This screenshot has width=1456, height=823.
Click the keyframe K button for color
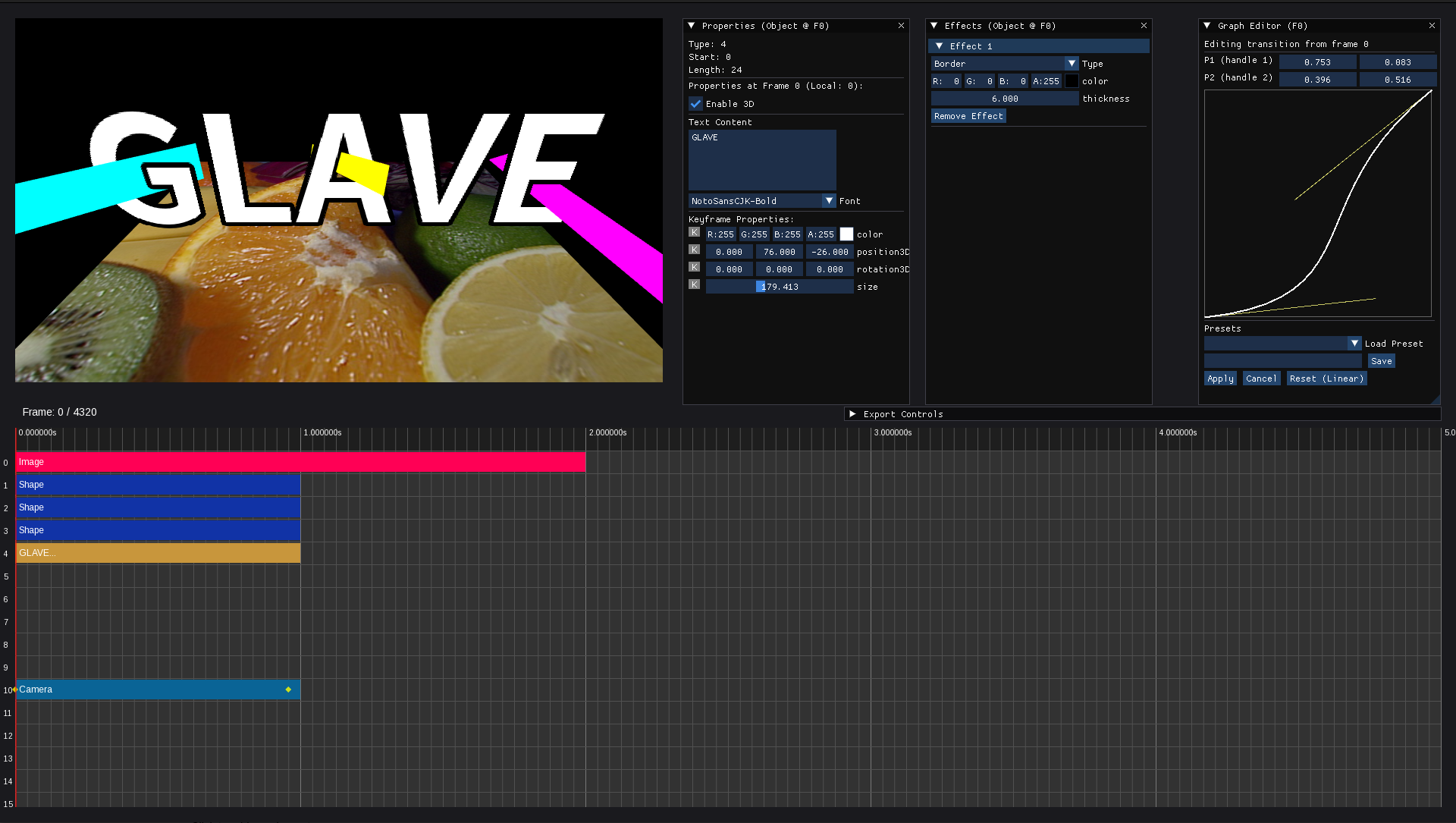pyautogui.click(x=694, y=232)
